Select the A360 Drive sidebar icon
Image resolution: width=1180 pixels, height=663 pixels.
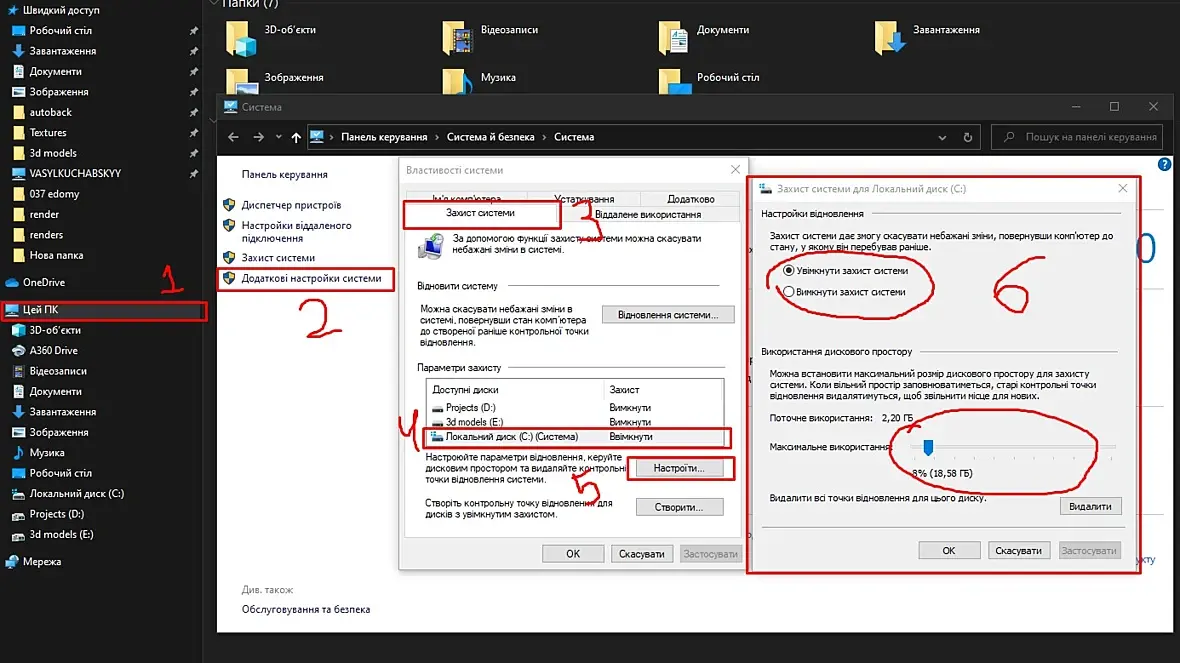19,351
